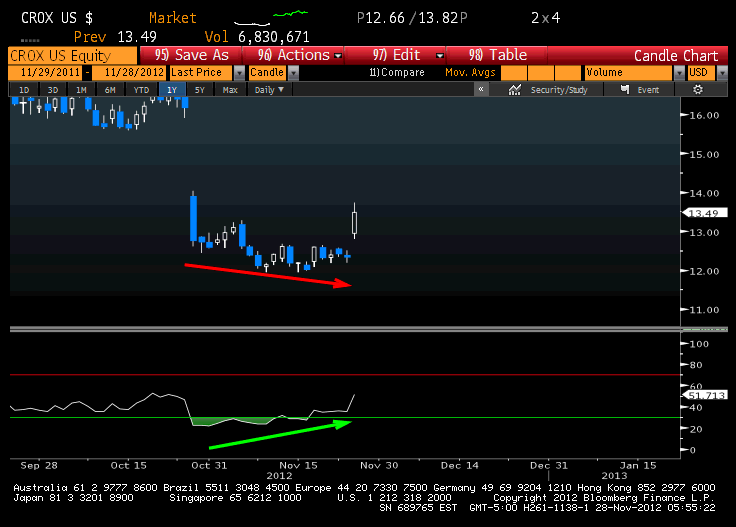The width and height of the screenshot is (736, 527).
Task: Click the 11) Compare option
Action: [397, 72]
